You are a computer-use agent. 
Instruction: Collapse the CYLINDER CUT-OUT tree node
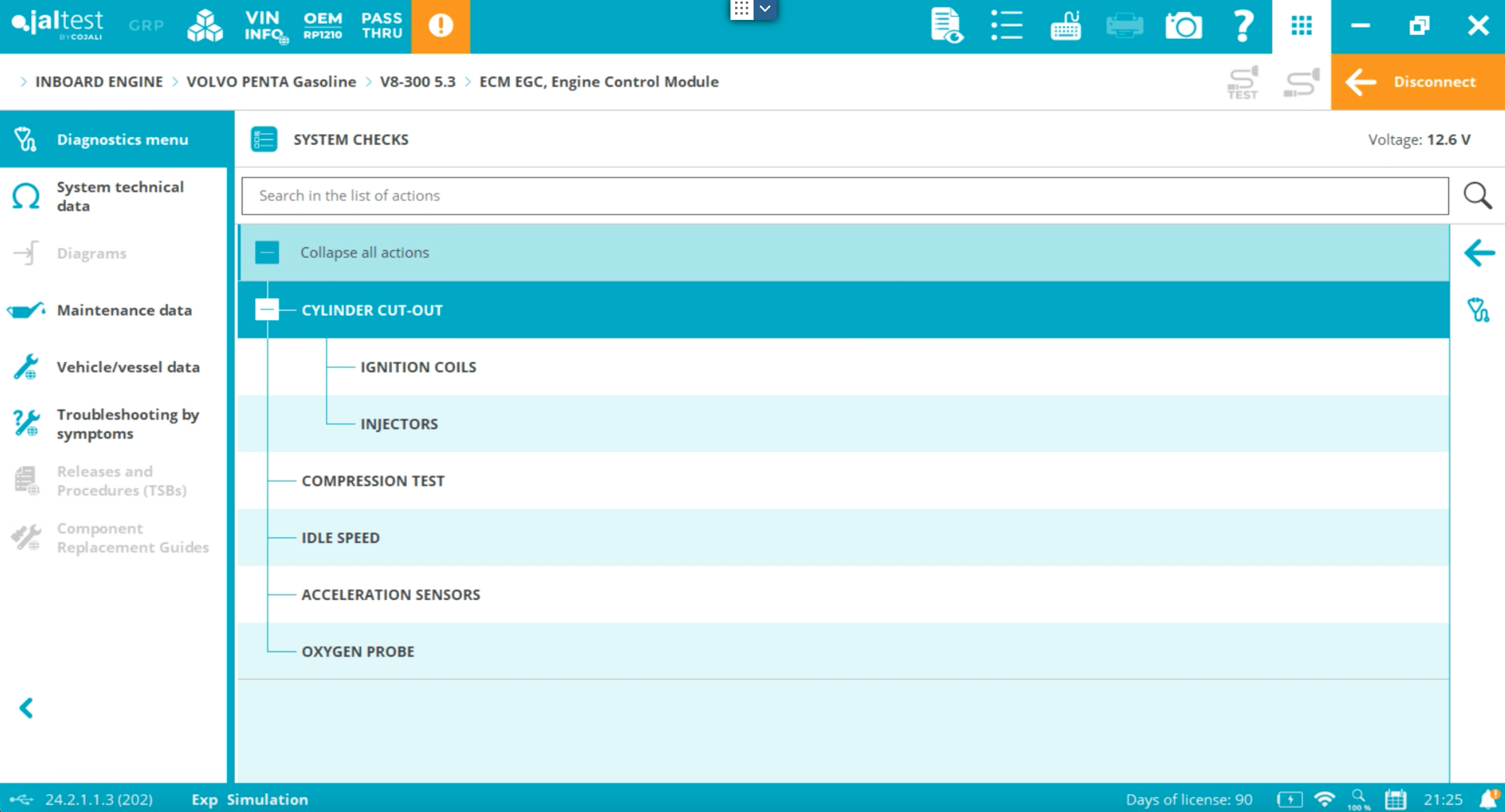coord(267,310)
